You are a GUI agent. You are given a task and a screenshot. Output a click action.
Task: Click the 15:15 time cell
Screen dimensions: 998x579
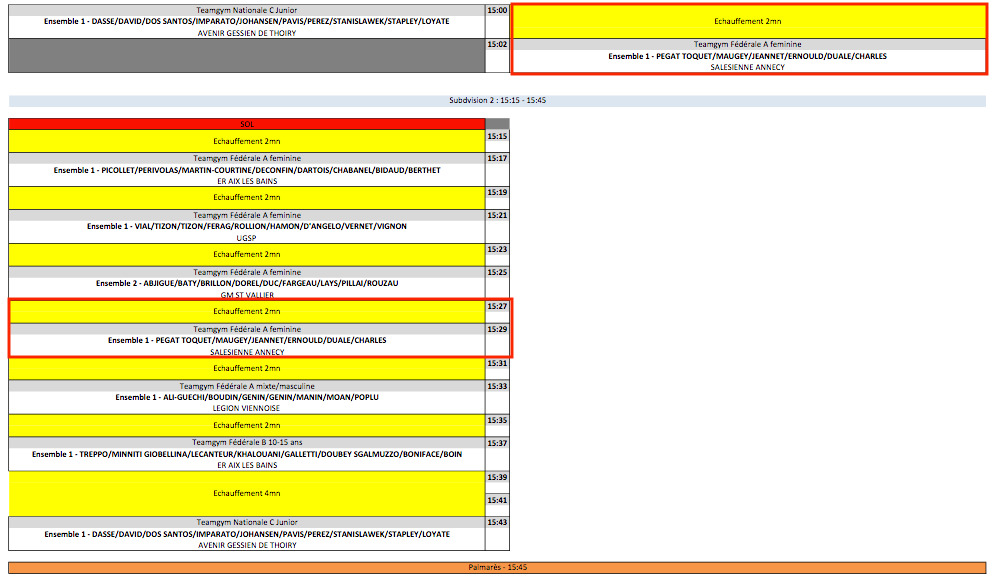tap(497, 136)
